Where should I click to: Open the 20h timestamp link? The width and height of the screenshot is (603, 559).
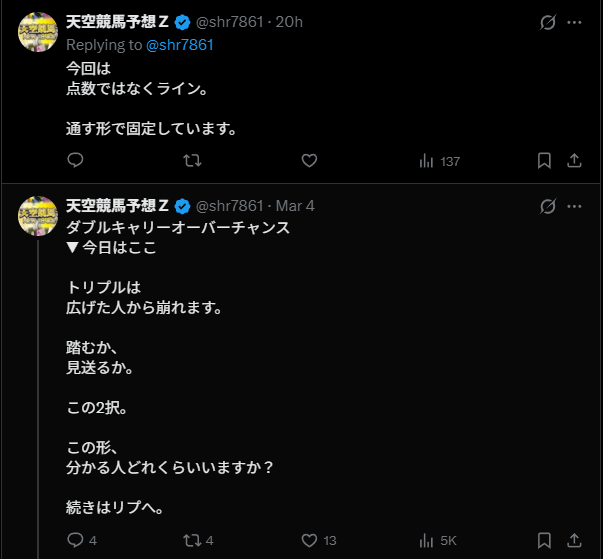click(291, 22)
